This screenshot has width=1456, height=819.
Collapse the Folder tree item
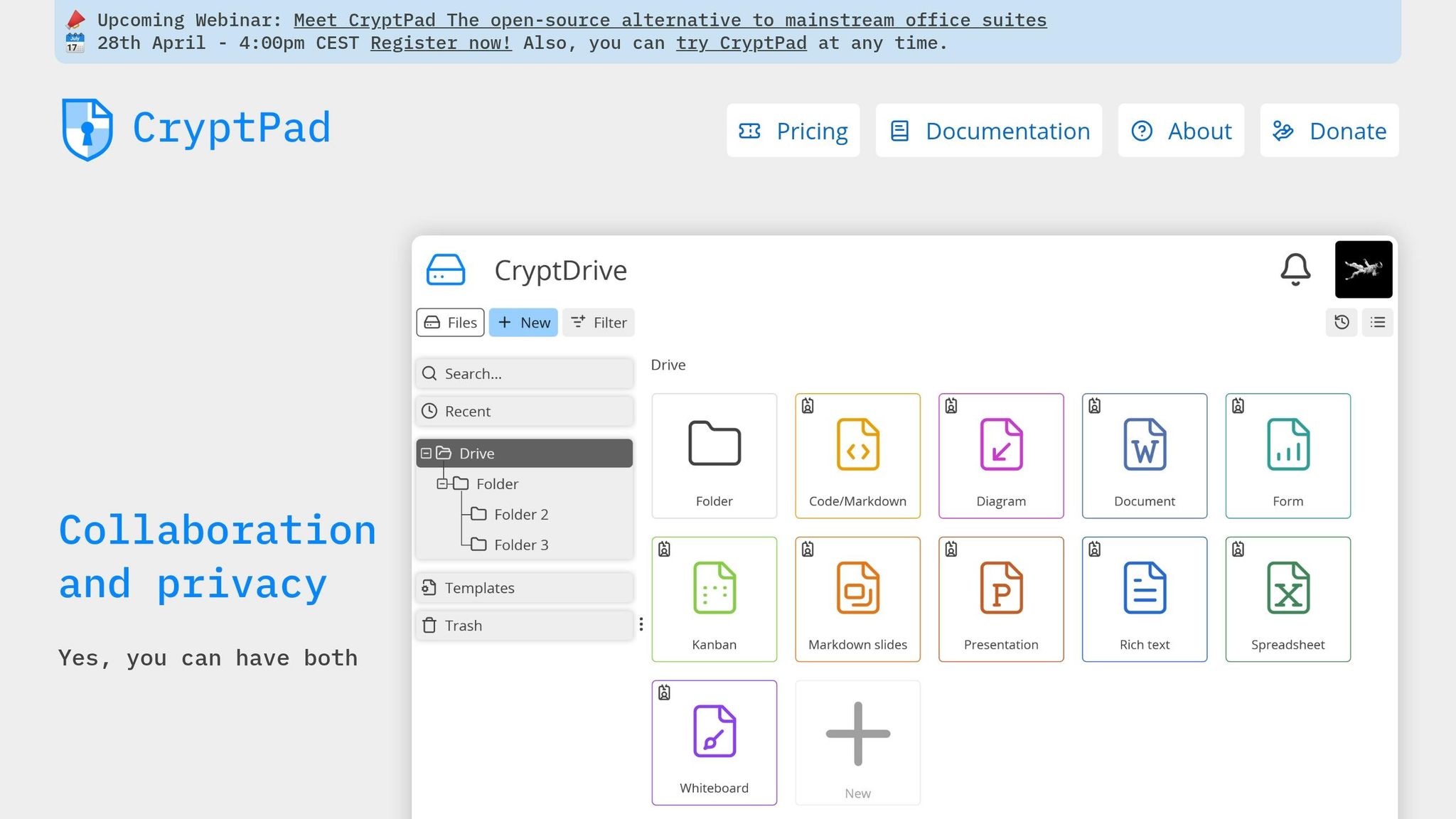pyautogui.click(x=441, y=483)
